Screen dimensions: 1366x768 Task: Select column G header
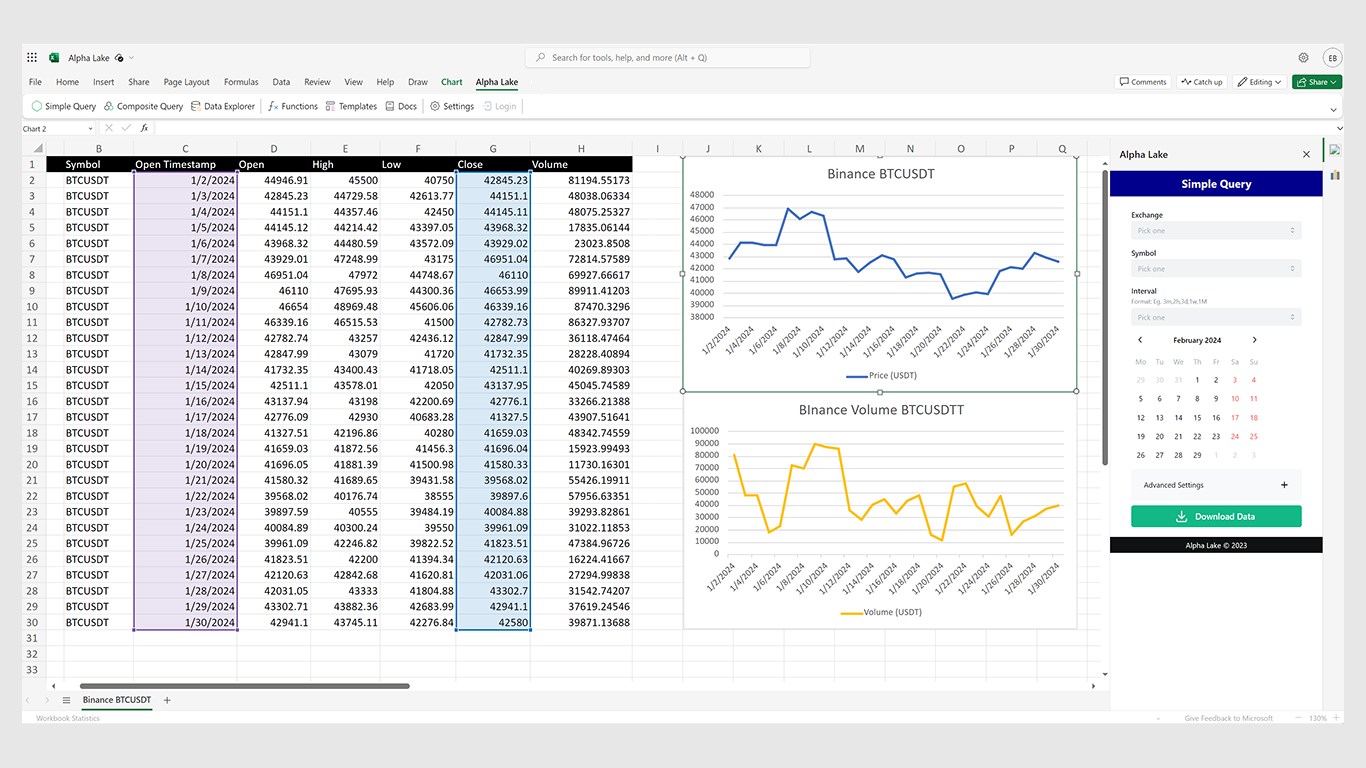pyautogui.click(x=493, y=149)
